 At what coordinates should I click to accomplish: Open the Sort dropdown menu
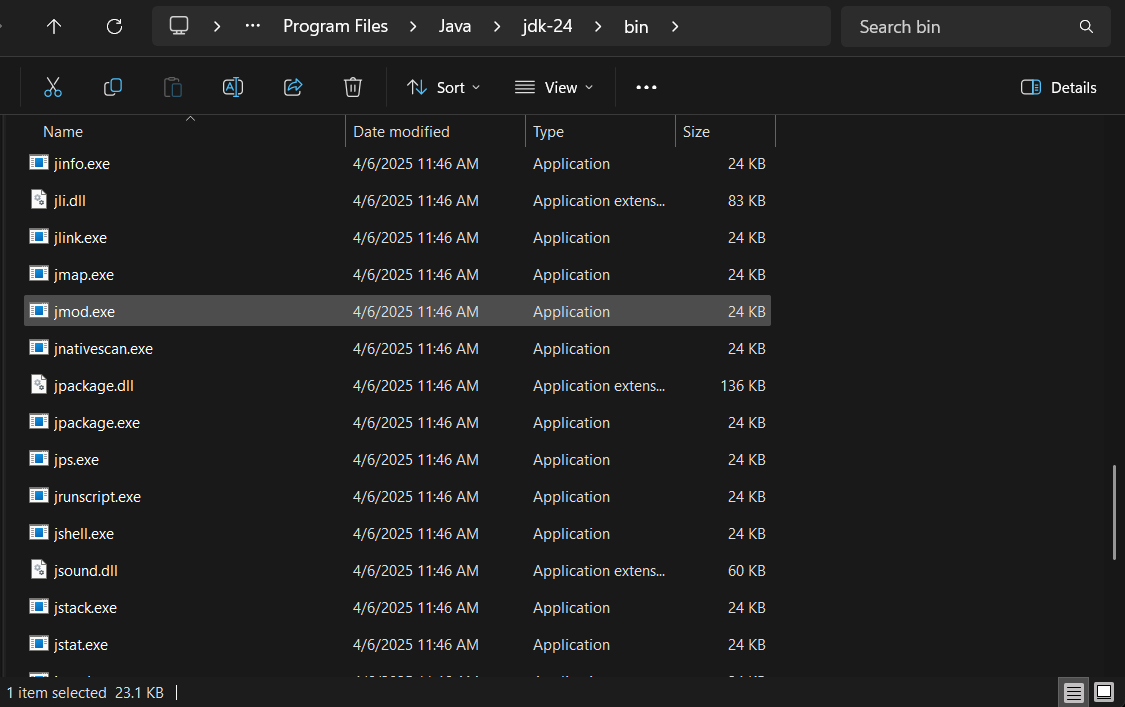pos(443,88)
